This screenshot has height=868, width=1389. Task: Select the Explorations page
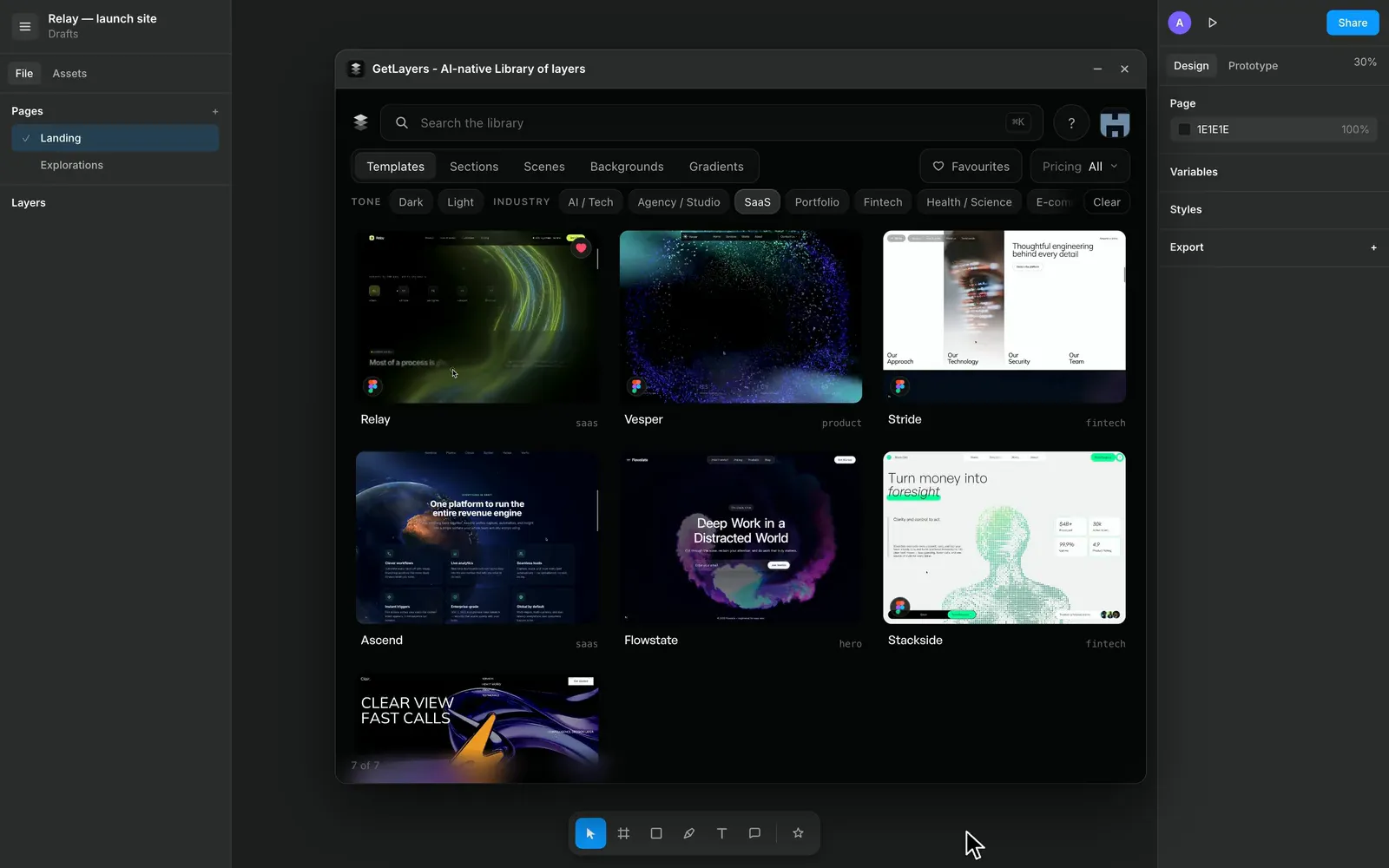115,165
